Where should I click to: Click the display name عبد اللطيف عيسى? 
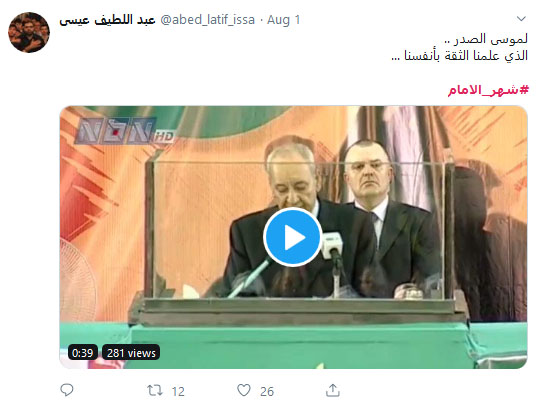coord(107,20)
